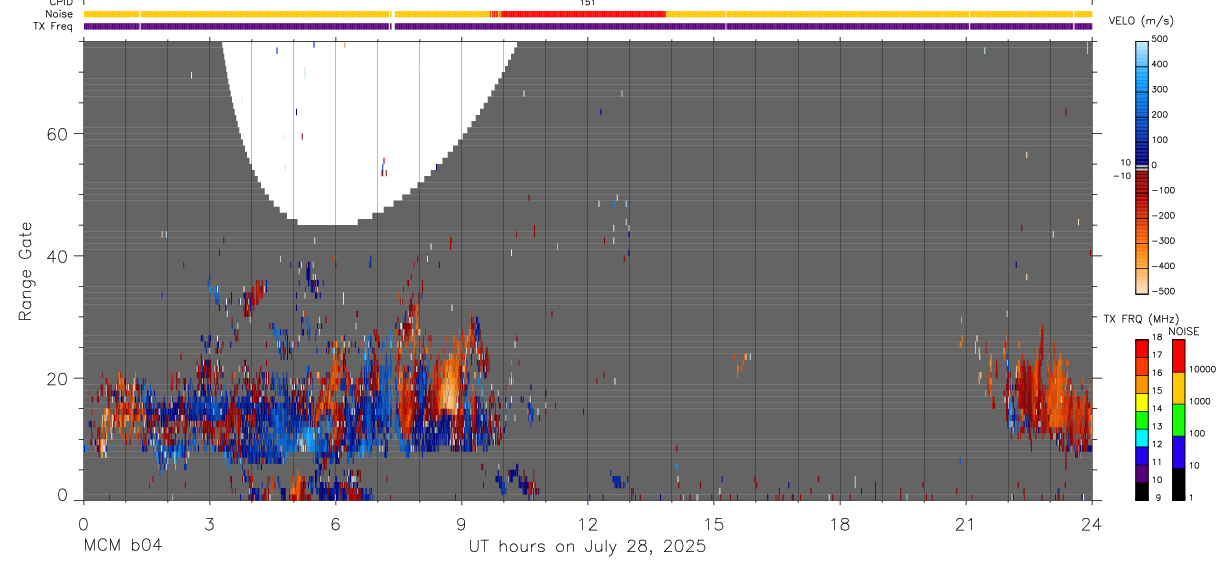Select the green swatch in NOISE legend
The width and height of the screenshot is (1228, 567).
[1178, 420]
